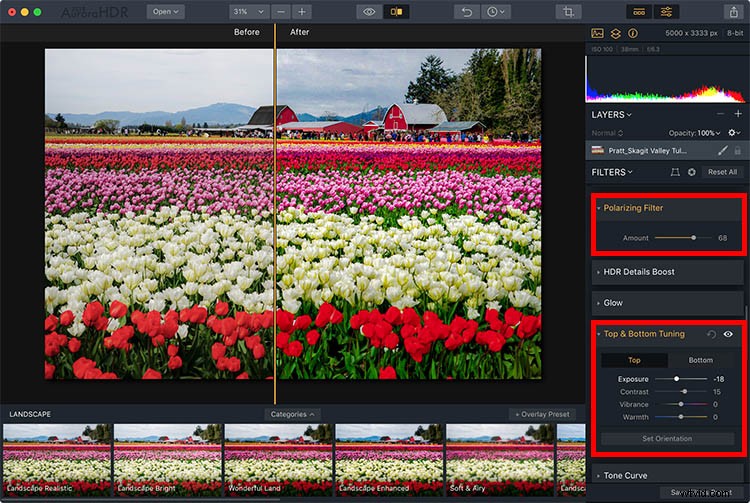Click the undo arrow icon
Image resolution: width=750 pixels, height=503 pixels.
point(467,11)
